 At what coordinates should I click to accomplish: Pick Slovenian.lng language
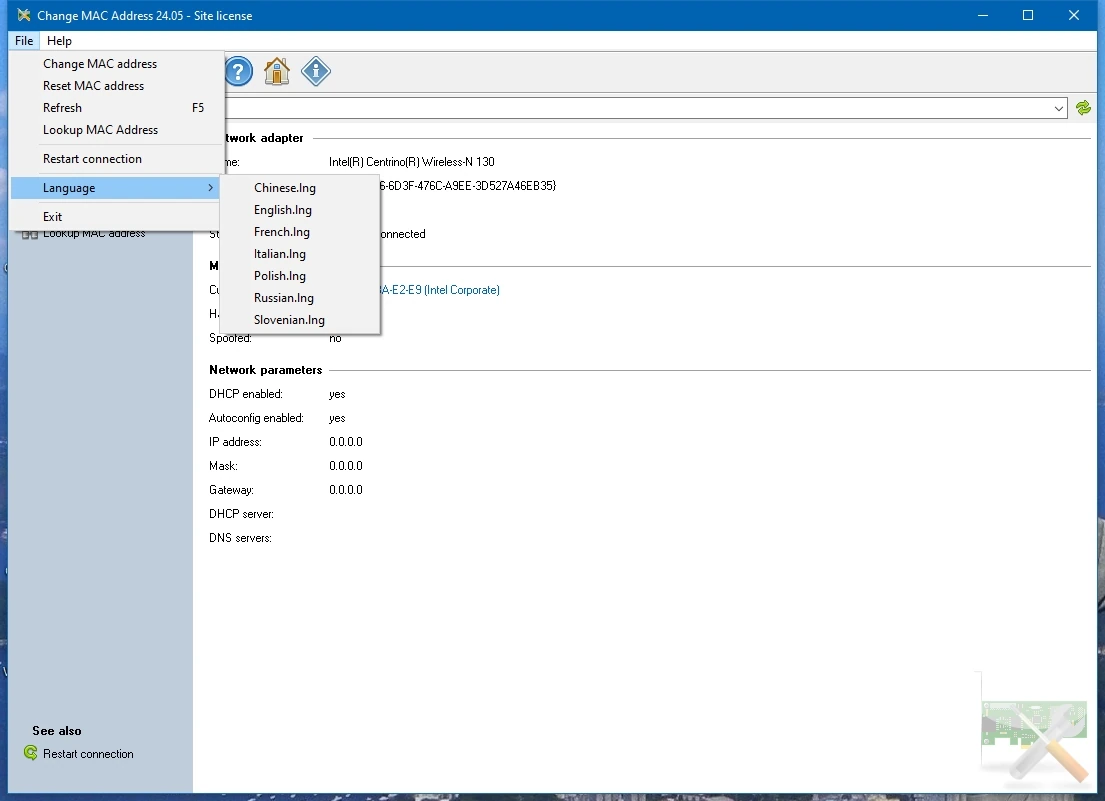click(300, 319)
